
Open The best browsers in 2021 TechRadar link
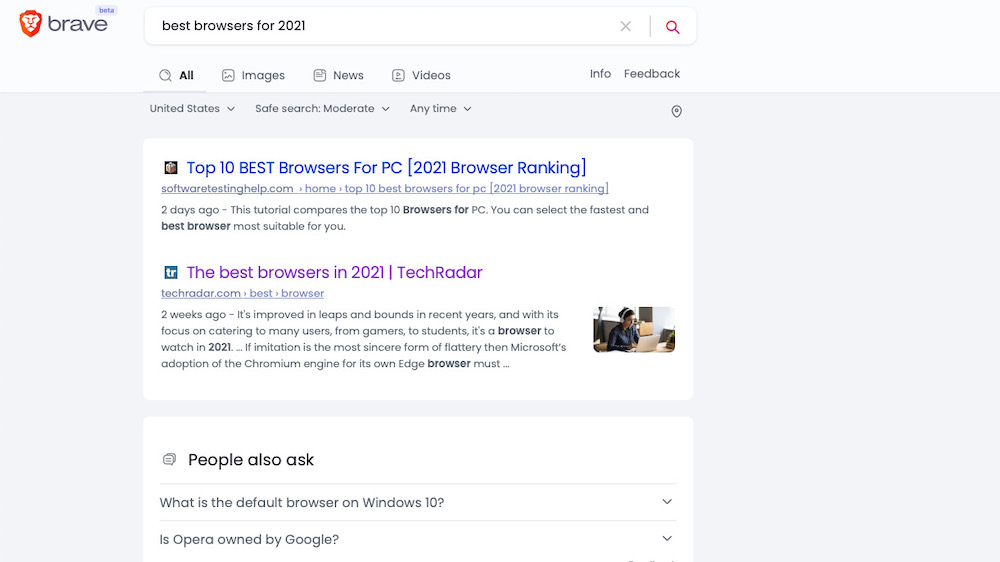coord(334,272)
